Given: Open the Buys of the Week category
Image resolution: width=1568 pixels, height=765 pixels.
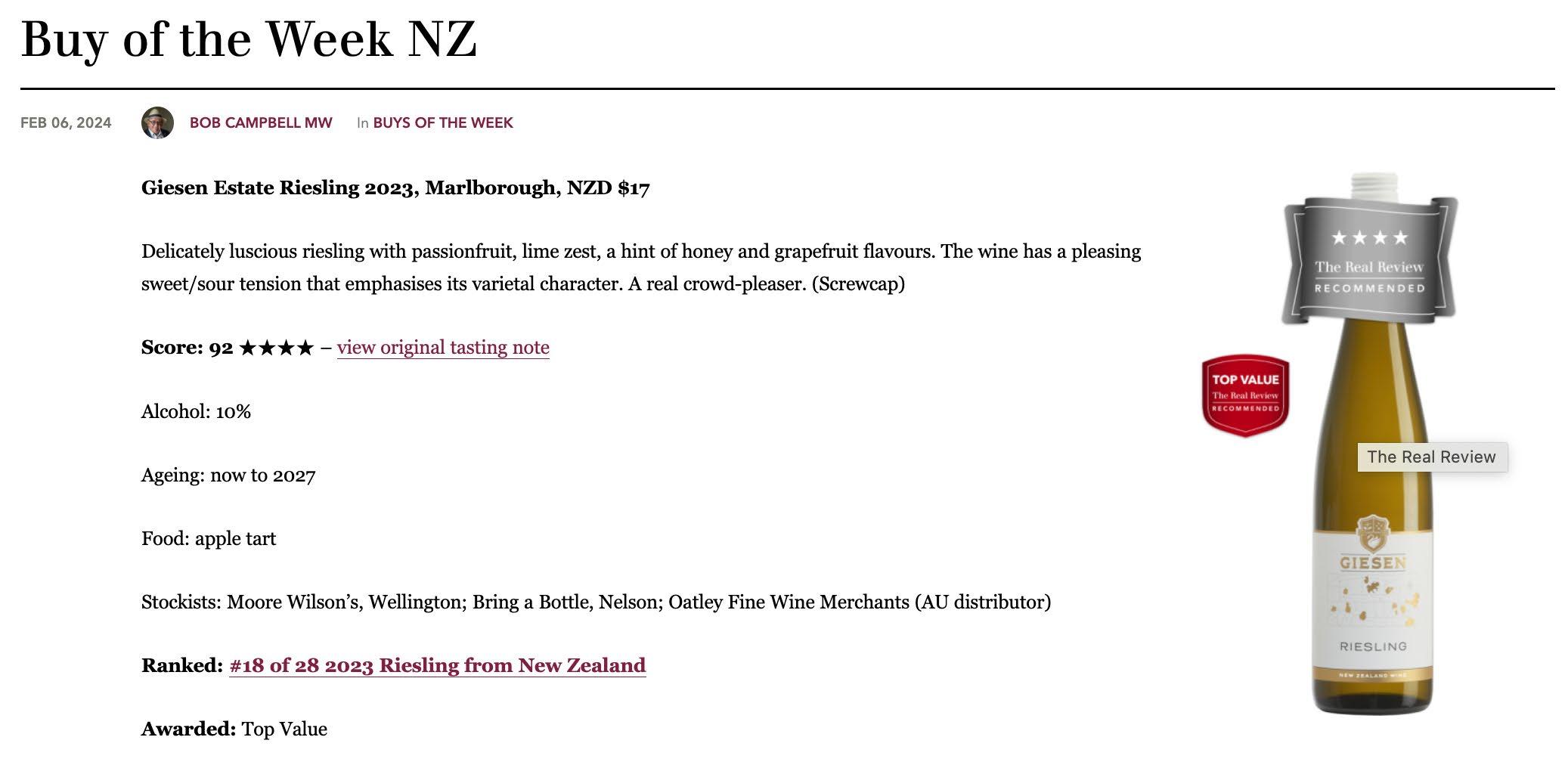Looking at the screenshot, I should pyautogui.click(x=443, y=122).
